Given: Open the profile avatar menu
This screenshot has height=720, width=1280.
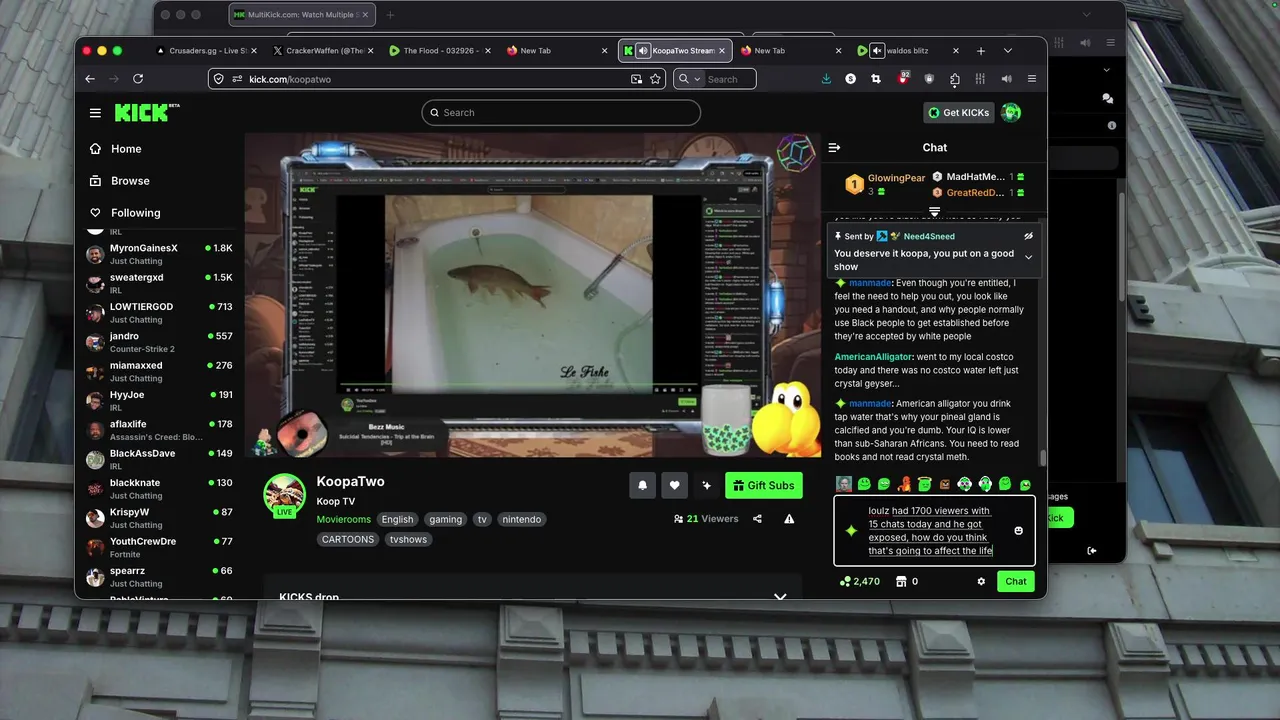Looking at the screenshot, I should (1011, 112).
